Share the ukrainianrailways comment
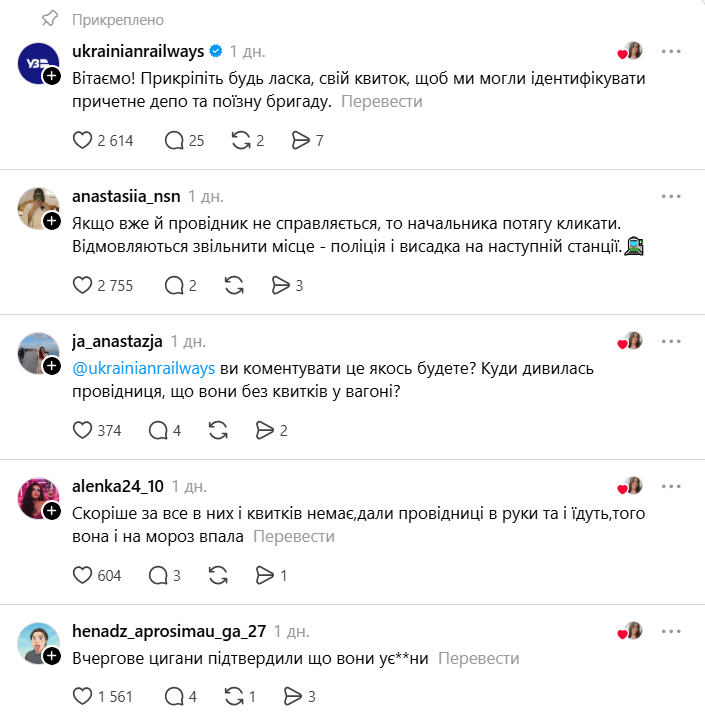The width and height of the screenshot is (705, 719). click(x=300, y=141)
